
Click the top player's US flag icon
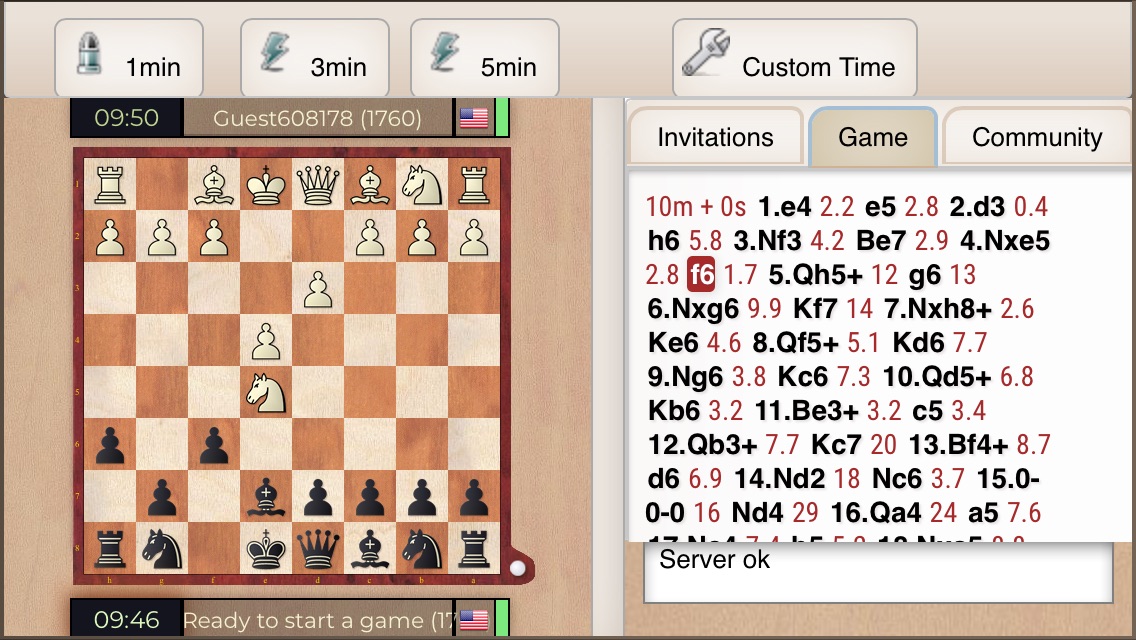pos(474,118)
